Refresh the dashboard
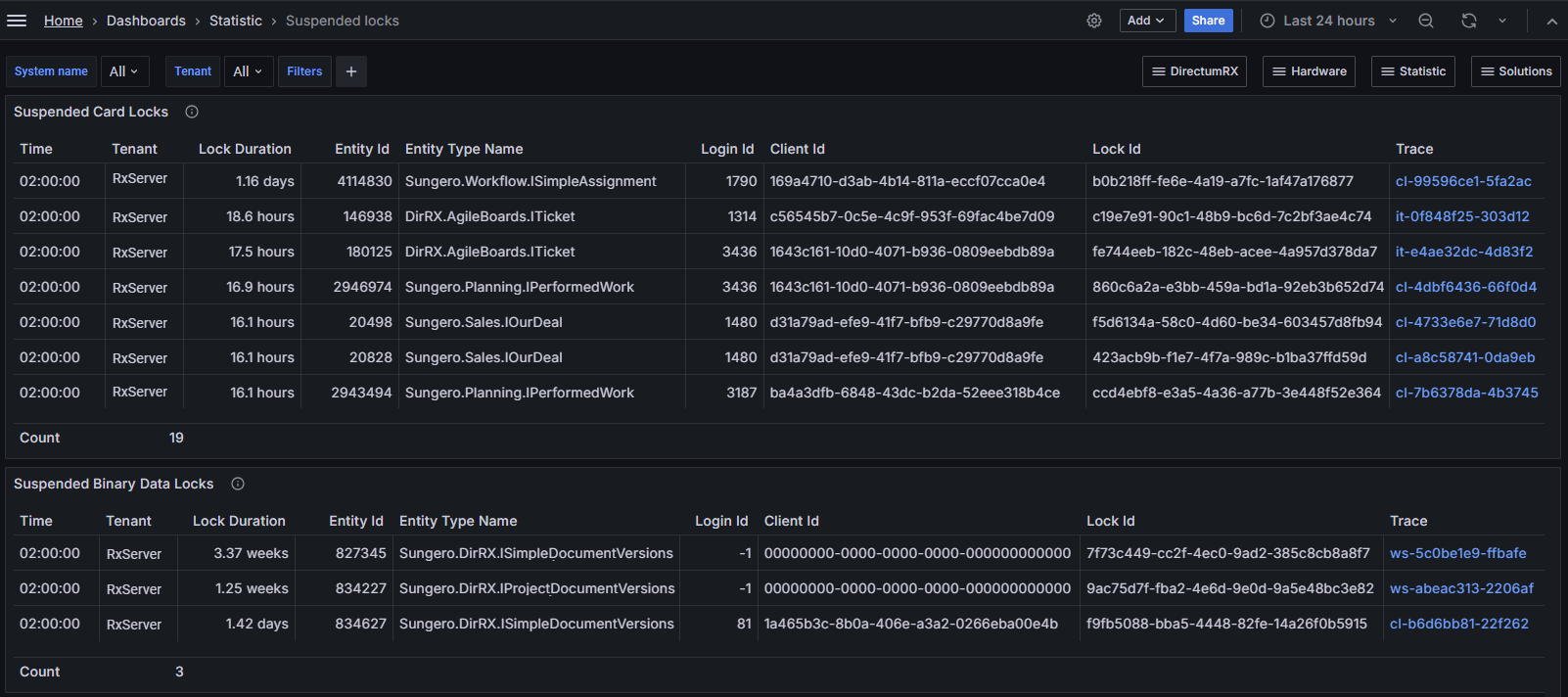 (x=1469, y=21)
